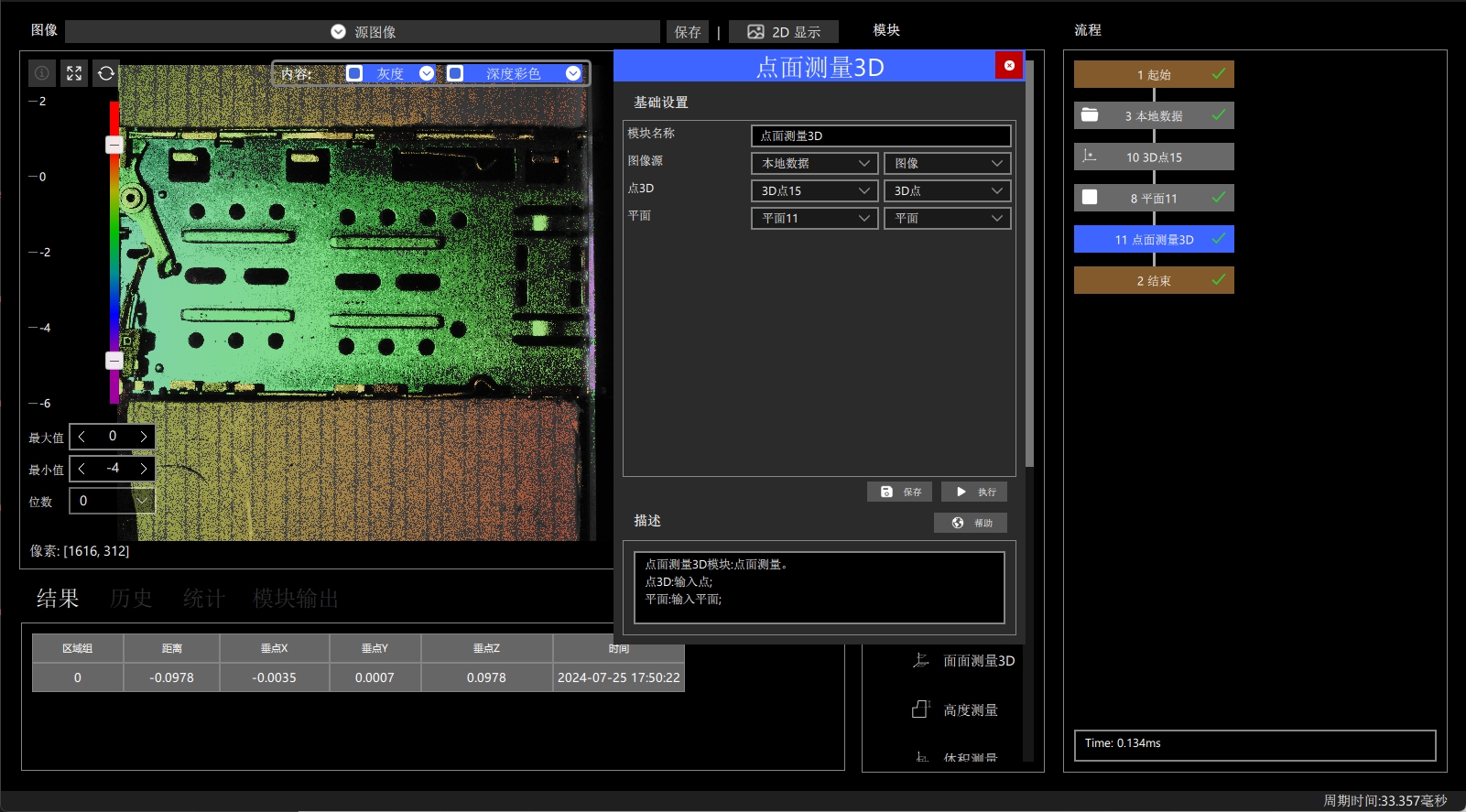This screenshot has width=1466, height=812.
Task: Open the 深度彩色 dropdown arrow
Action: click(573, 73)
